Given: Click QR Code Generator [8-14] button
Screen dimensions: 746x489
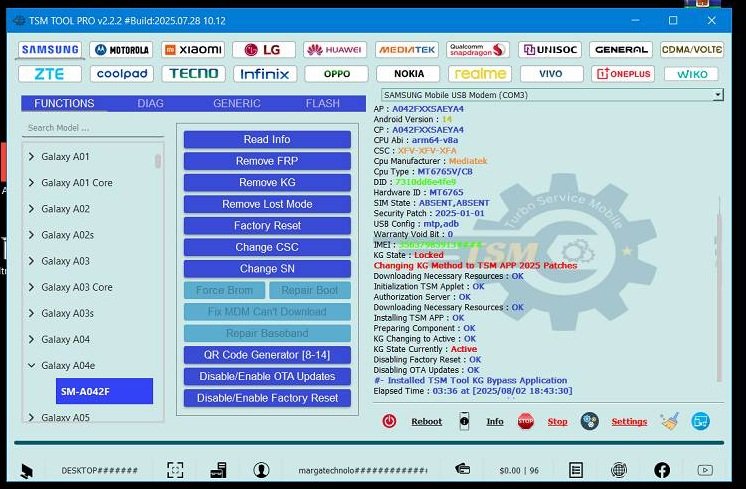Looking at the screenshot, I should click(267, 355).
